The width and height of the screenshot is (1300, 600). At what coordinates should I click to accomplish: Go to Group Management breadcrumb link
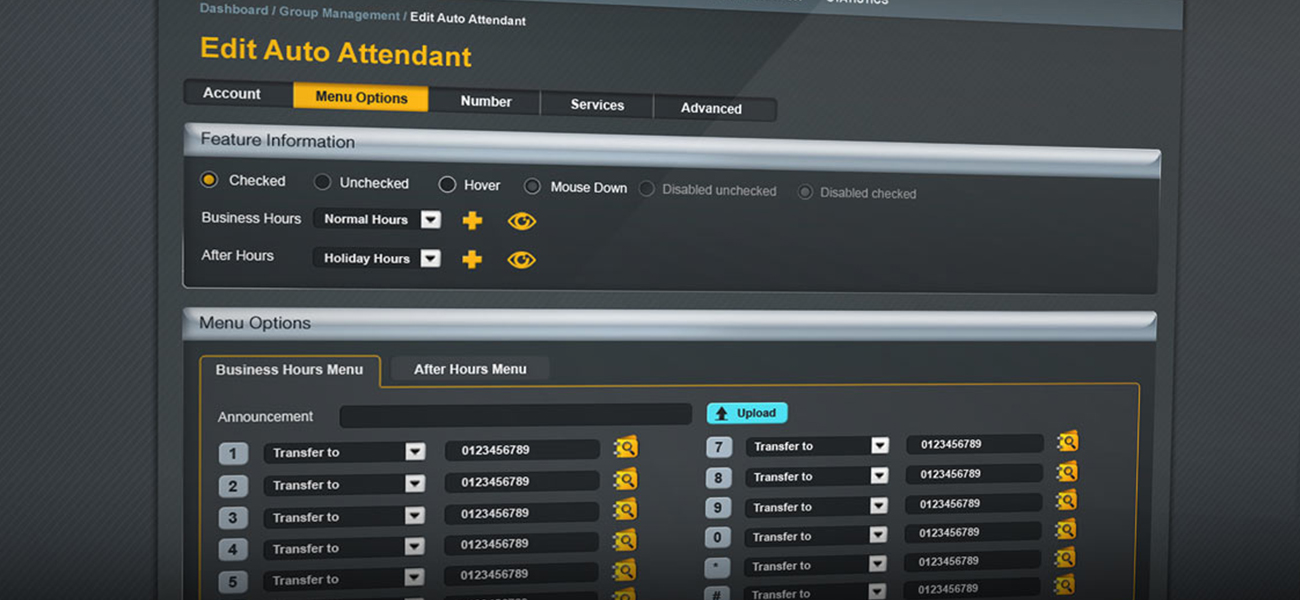[x=339, y=13]
